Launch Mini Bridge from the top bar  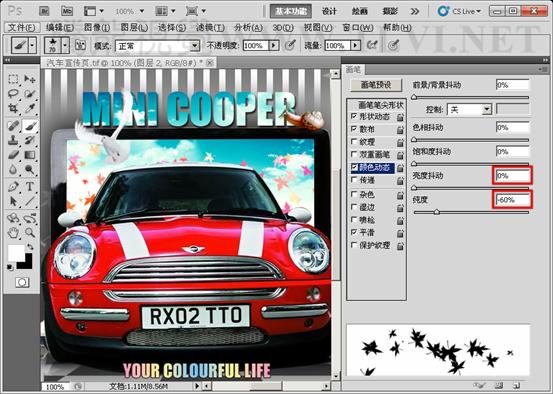click(x=67, y=11)
